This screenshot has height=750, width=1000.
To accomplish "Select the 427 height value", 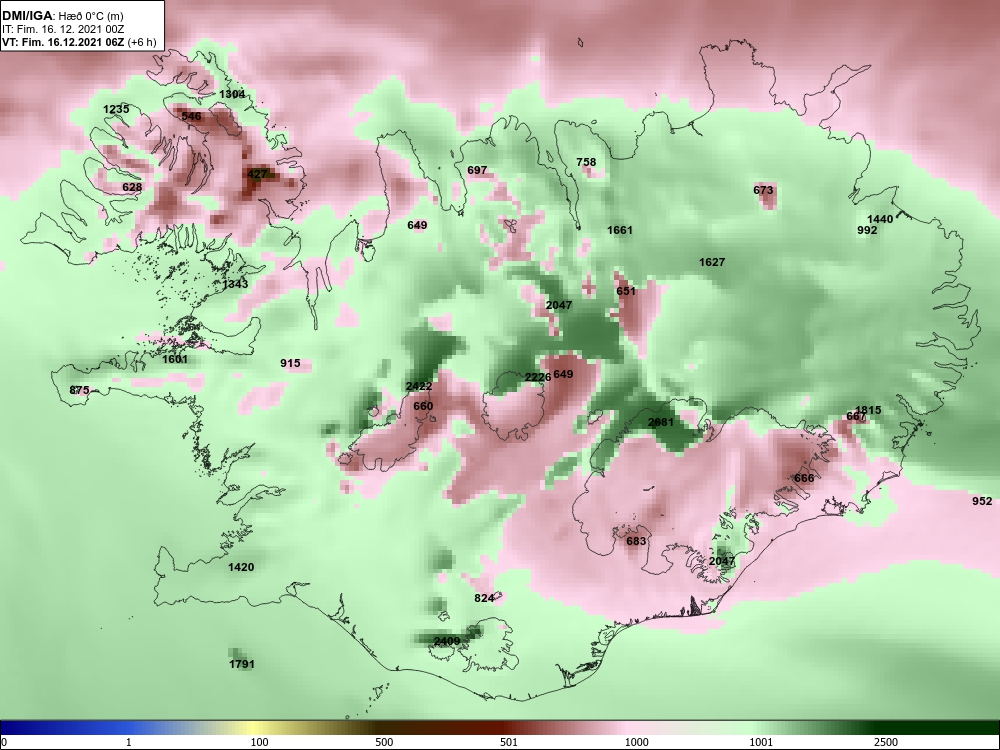I will pos(258,174).
